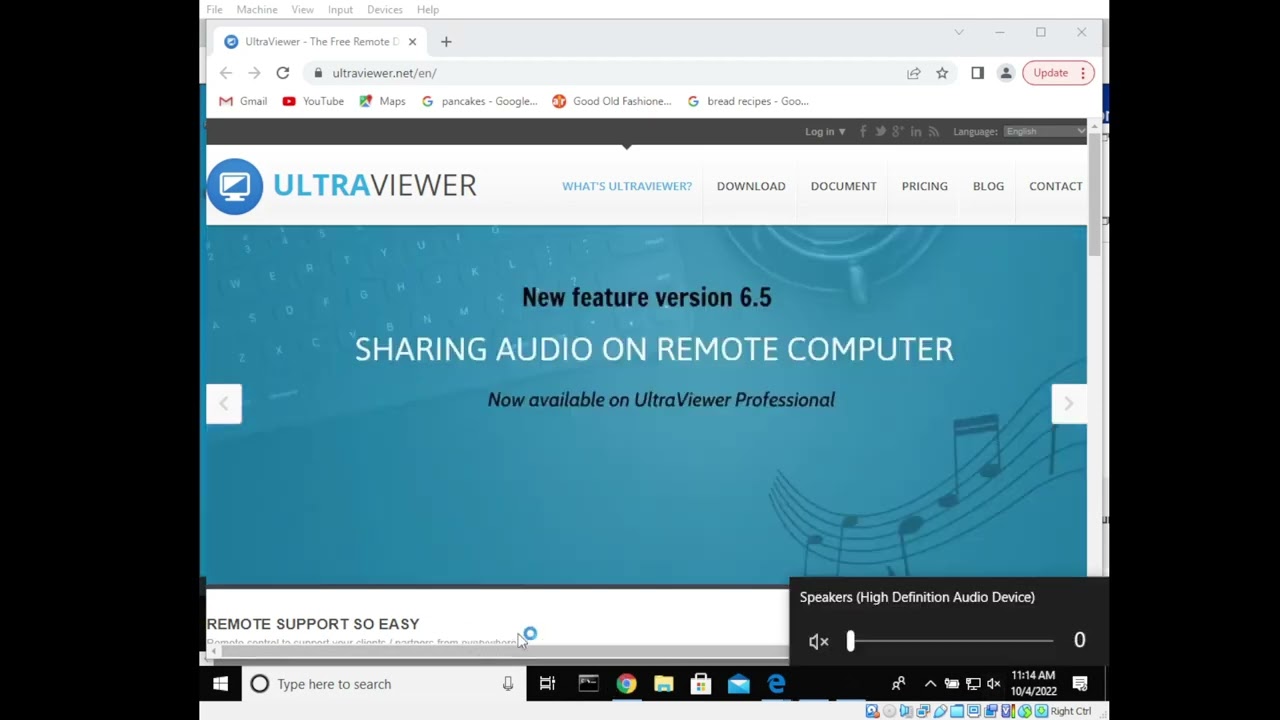Unmute speakers in the volume flyout

tap(819, 641)
